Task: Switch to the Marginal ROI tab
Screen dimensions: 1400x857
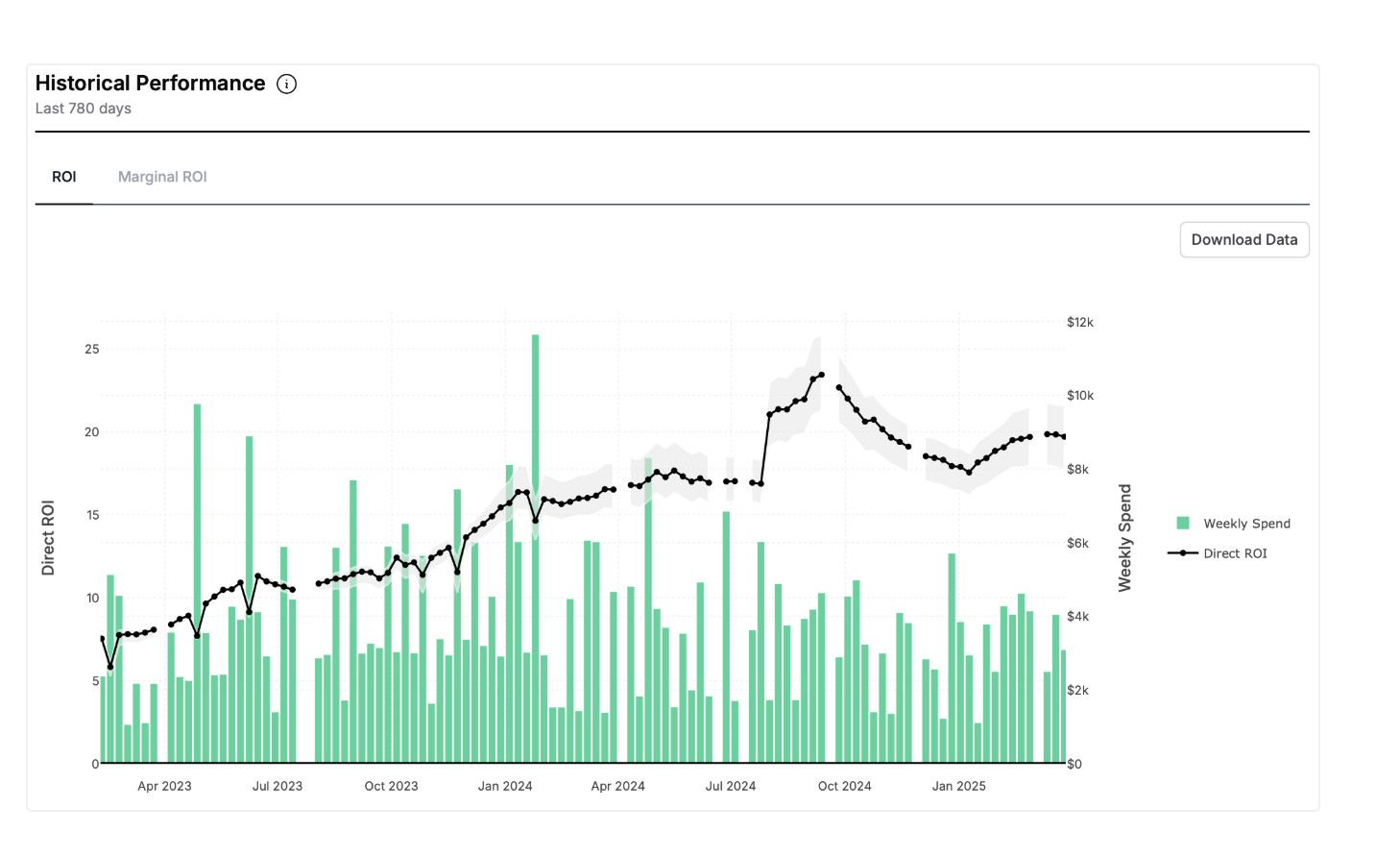Action: (x=161, y=177)
